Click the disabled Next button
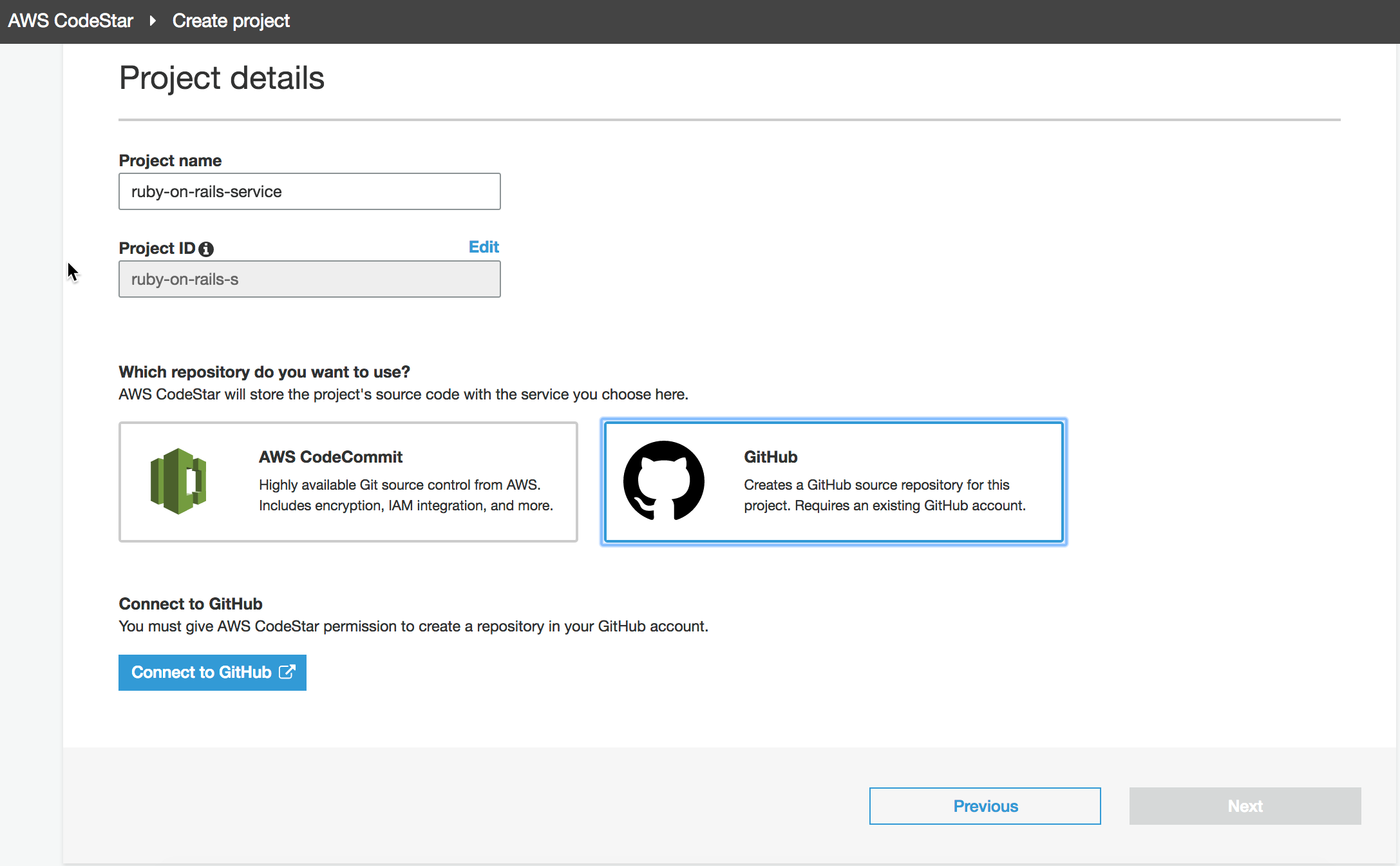 click(x=1244, y=805)
